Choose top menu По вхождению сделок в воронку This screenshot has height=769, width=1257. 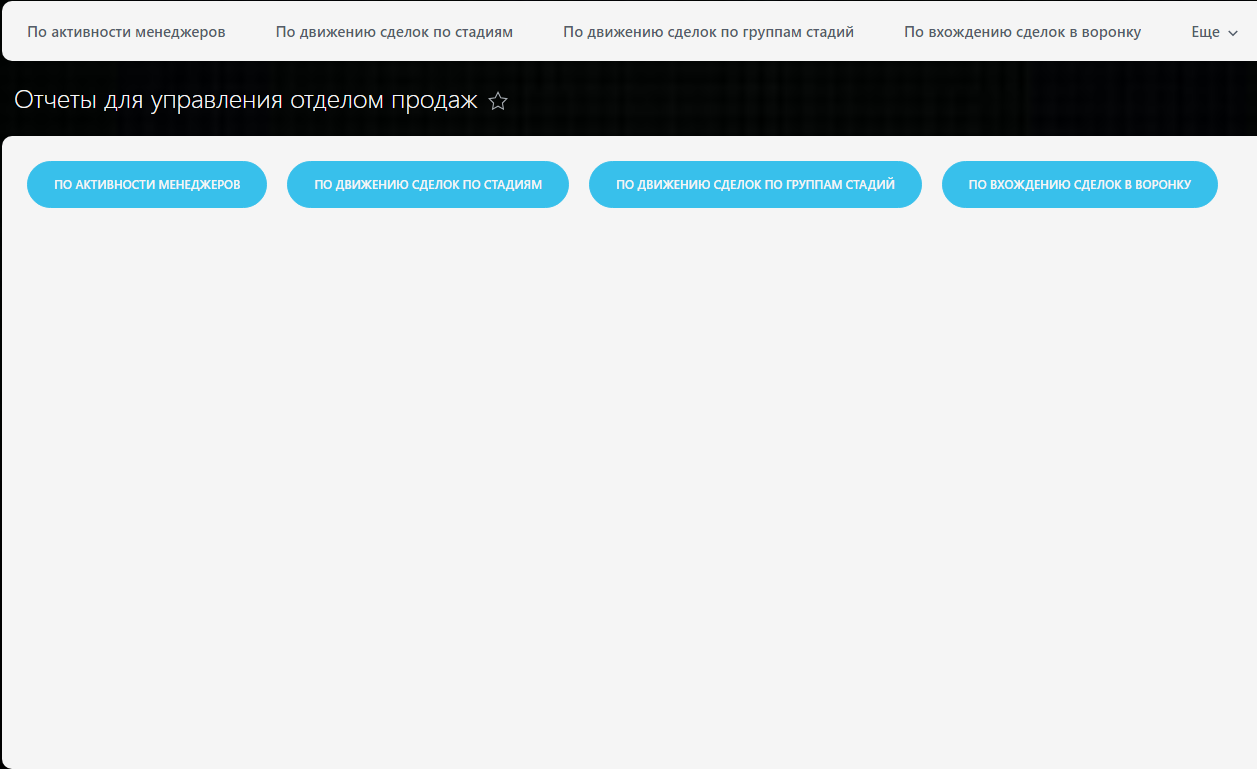tap(1022, 32)
